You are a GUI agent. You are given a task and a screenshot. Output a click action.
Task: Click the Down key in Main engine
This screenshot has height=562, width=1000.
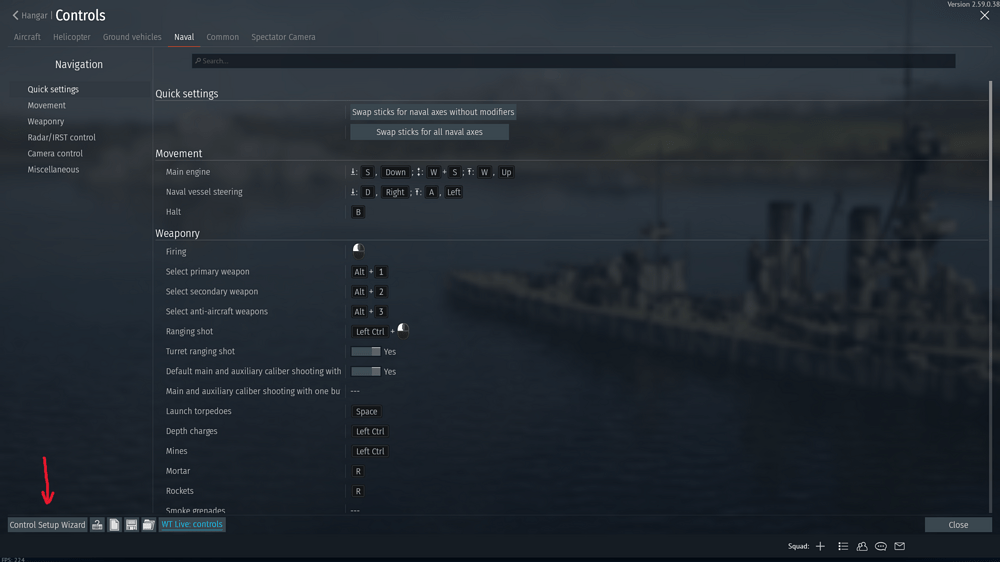(395, 172)
